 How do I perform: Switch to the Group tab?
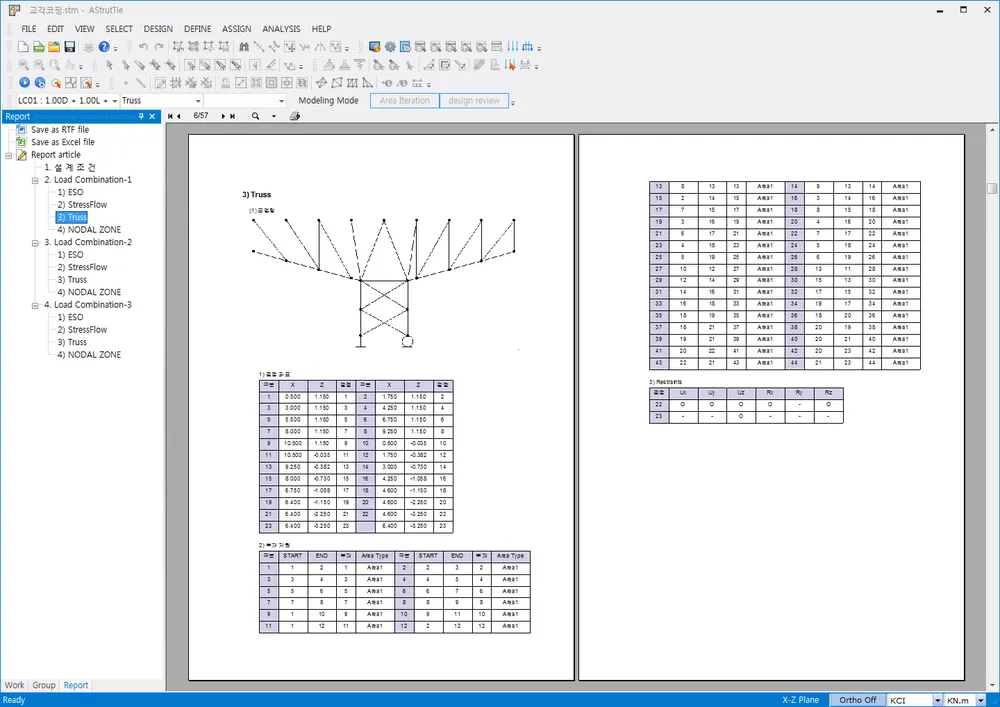point(43,685)
